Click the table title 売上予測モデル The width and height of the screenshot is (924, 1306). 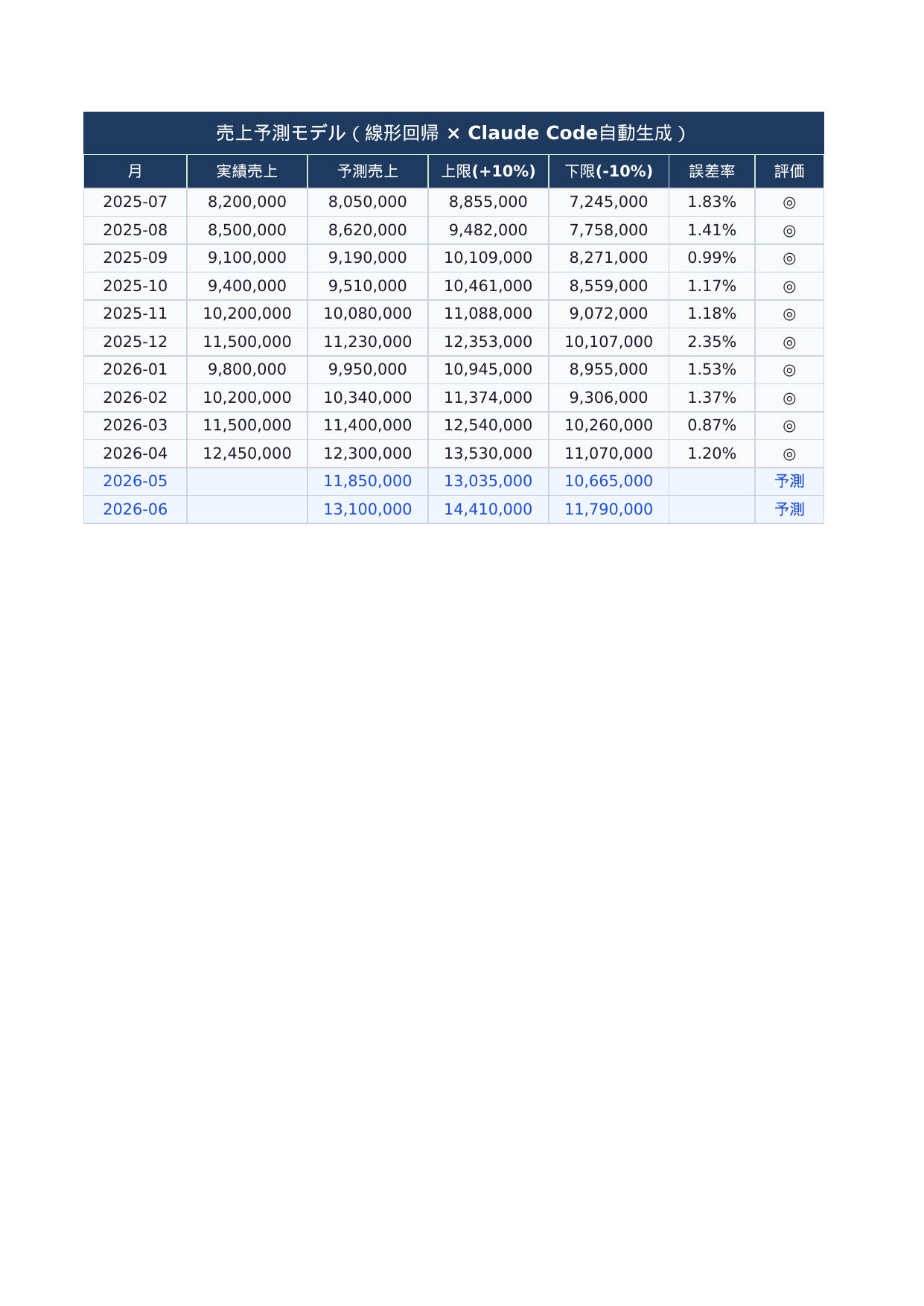tap(453, 133)
